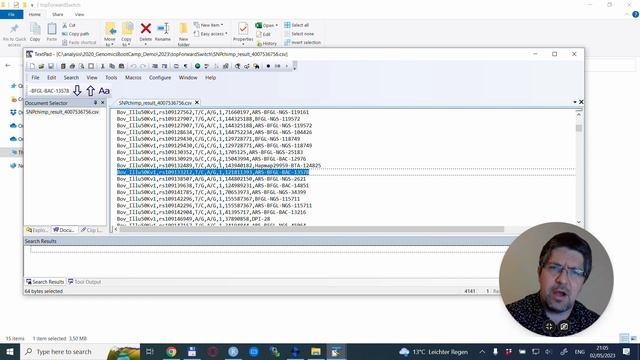Start recording a macro with the black dot icon

click(x=268, y=66)
